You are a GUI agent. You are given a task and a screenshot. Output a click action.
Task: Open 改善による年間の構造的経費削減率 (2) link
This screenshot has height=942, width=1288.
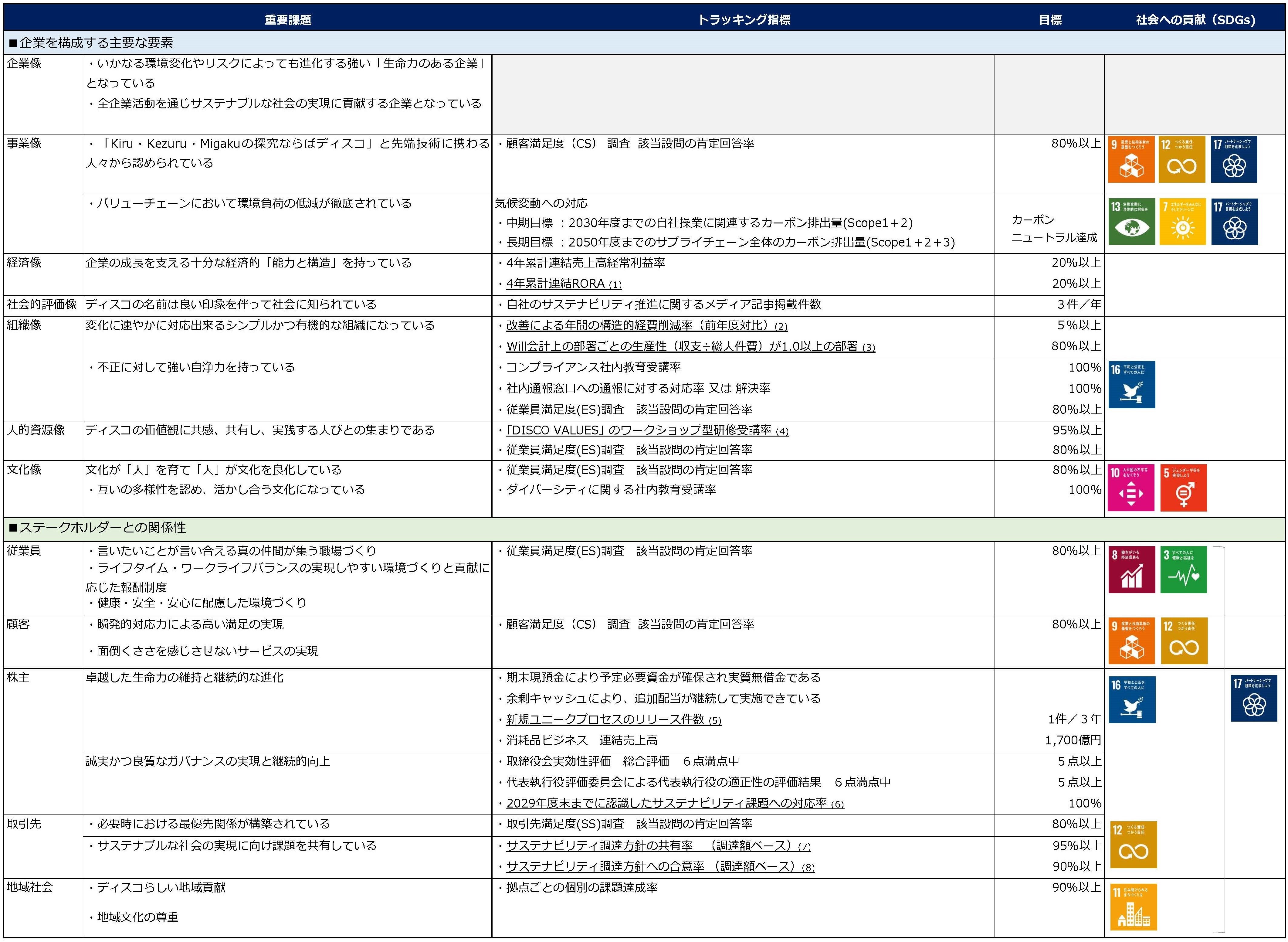pyautogui.click(x=647, y=326)
